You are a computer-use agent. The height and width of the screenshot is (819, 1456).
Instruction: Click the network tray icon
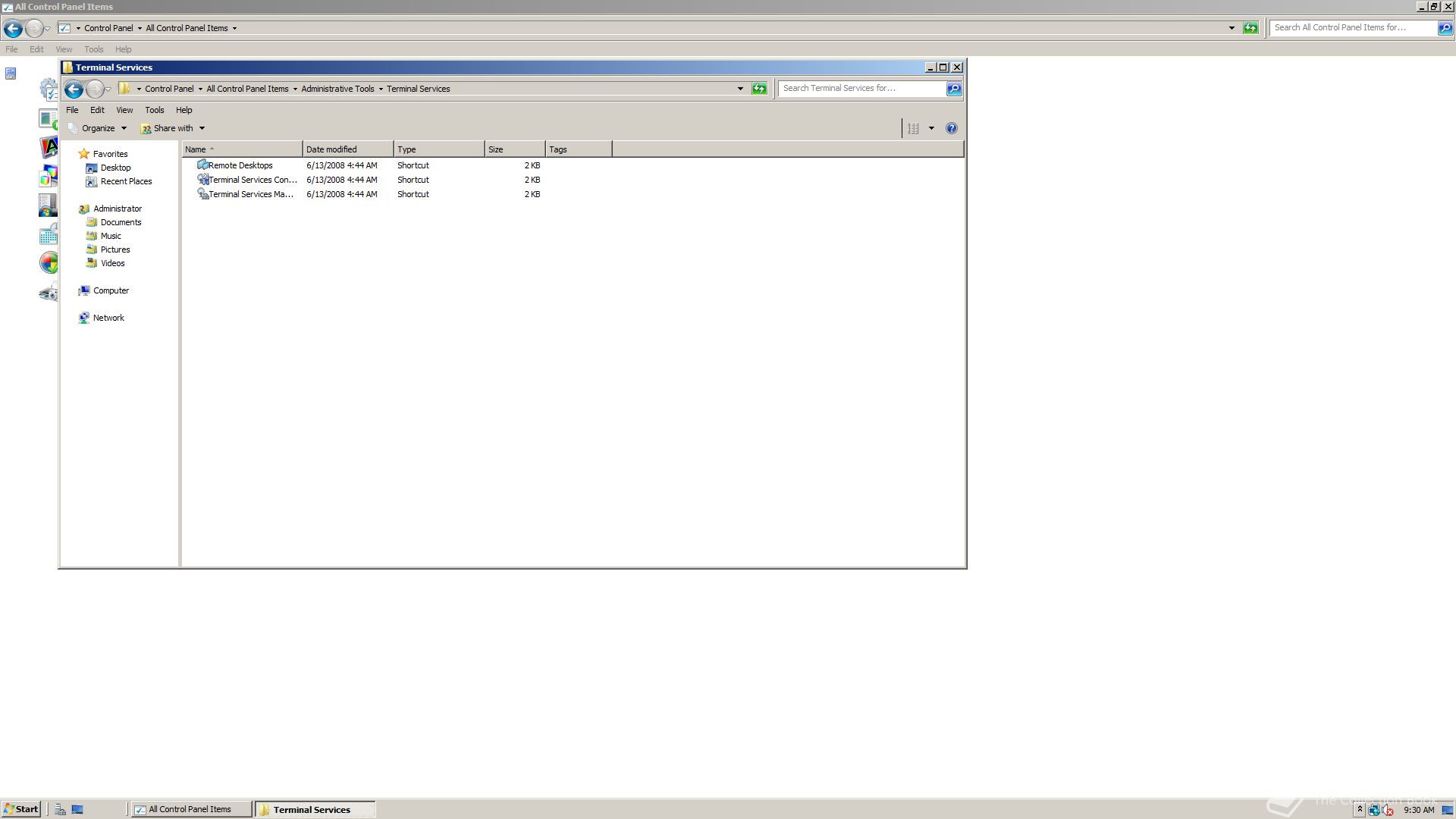[1373, 810]
